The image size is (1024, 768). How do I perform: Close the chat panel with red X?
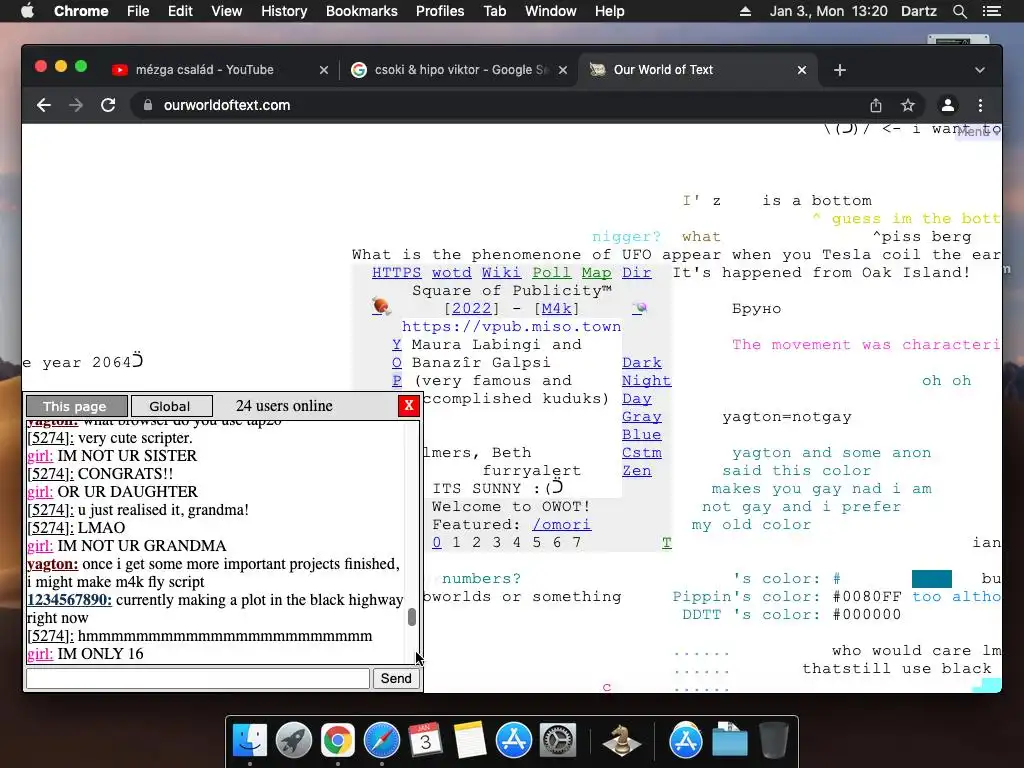coord(409,406)
